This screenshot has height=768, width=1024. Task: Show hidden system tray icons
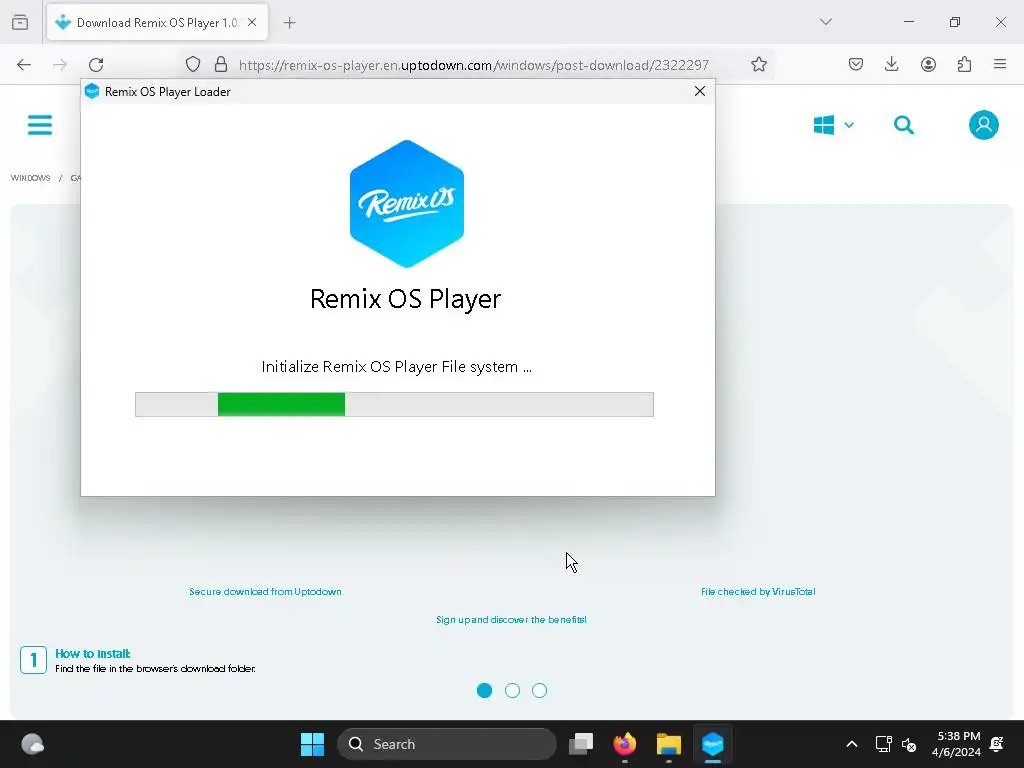tap(852, 744)
